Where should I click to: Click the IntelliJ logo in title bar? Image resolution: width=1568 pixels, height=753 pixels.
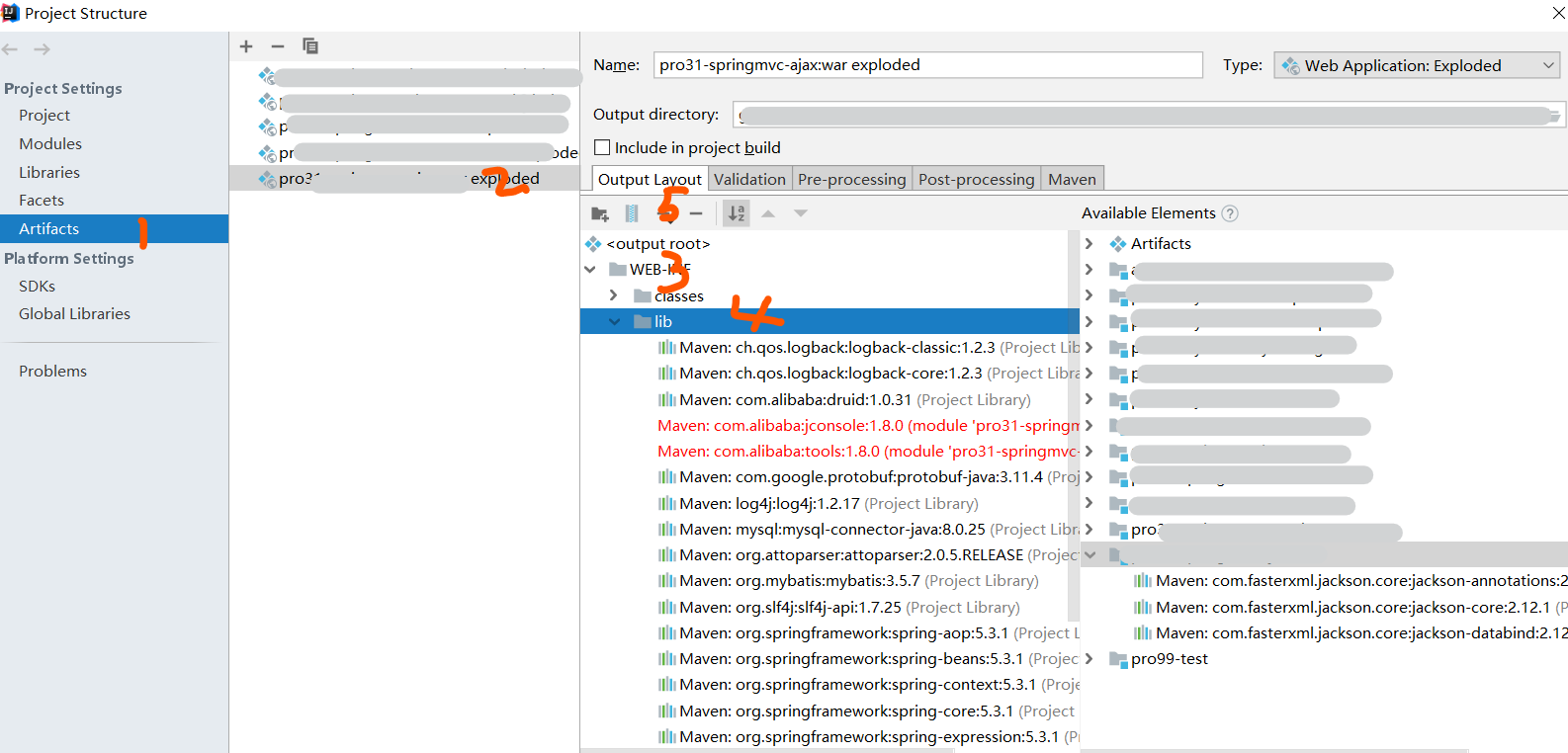[x=11, y=13]
